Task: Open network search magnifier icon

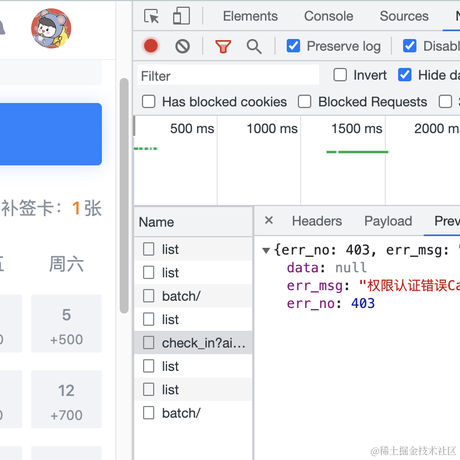Action: [254, 46]
